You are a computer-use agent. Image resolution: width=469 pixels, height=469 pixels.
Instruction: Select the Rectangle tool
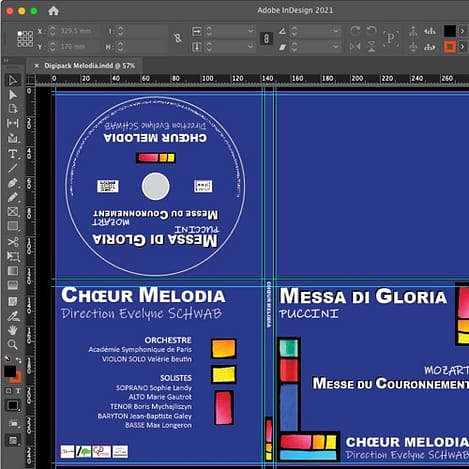(x=13, y=226)
